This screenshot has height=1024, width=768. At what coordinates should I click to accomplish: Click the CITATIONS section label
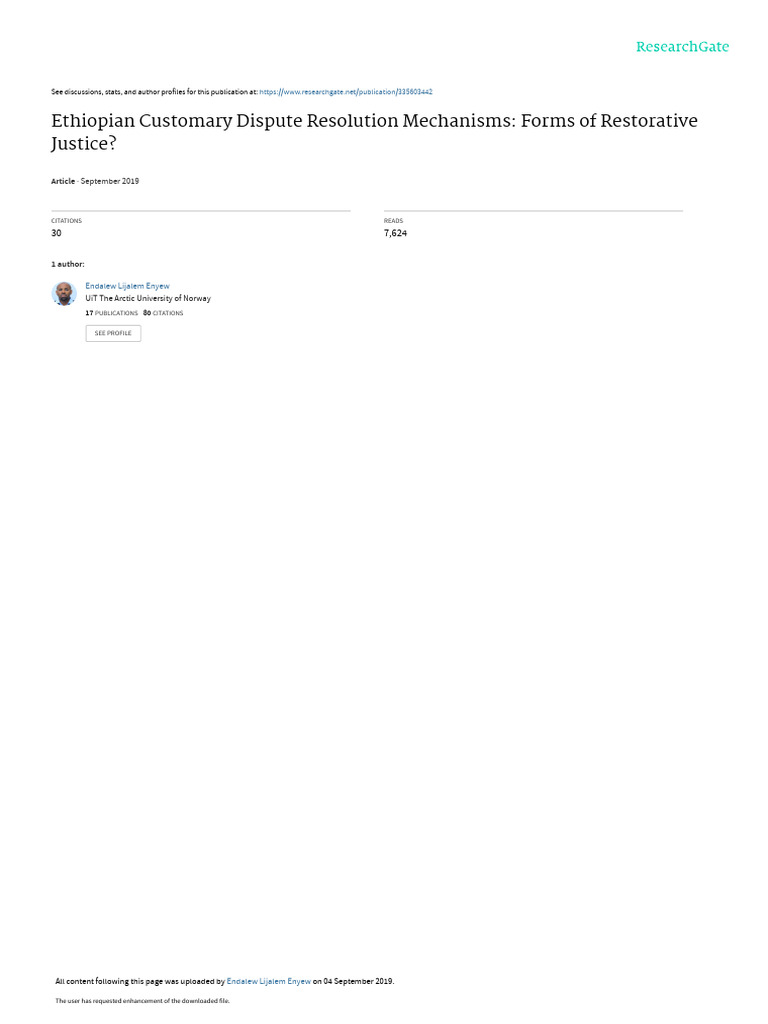coord(67,221)
